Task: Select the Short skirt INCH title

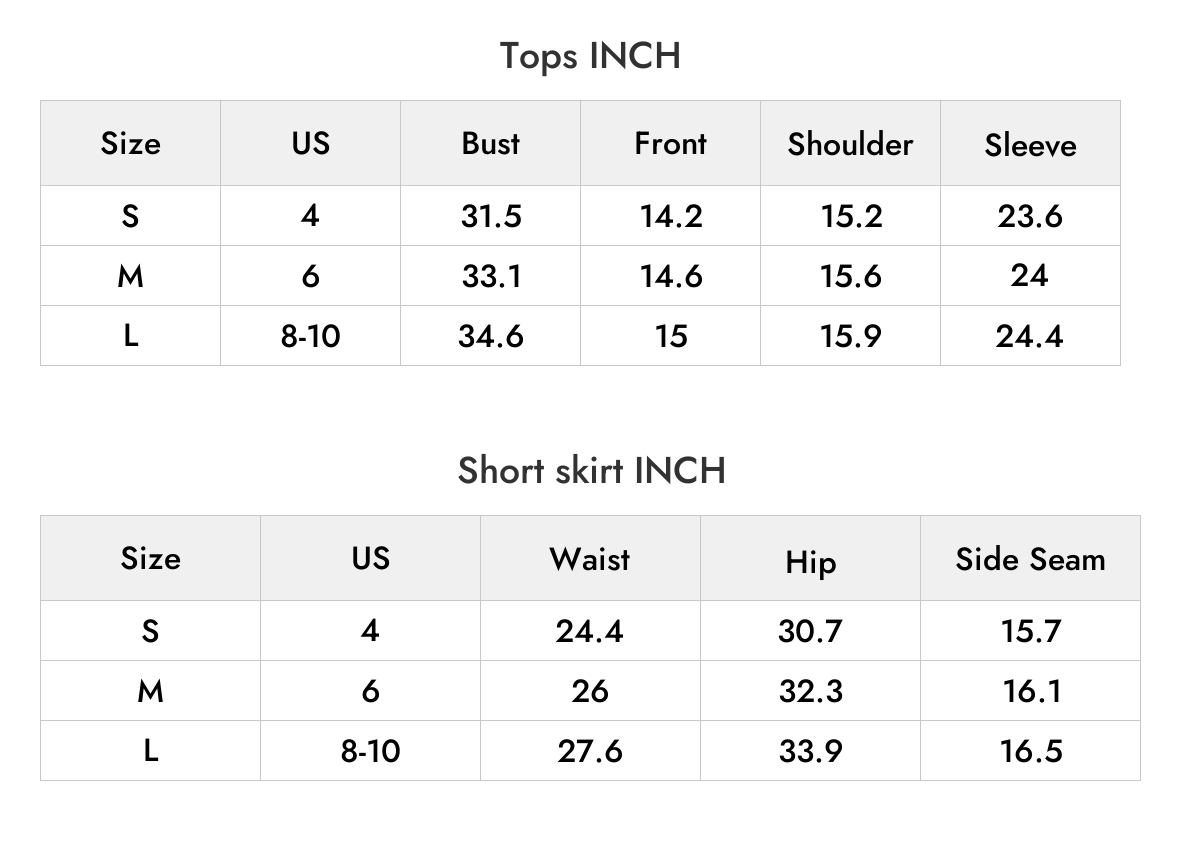Action: pos(592,471)
